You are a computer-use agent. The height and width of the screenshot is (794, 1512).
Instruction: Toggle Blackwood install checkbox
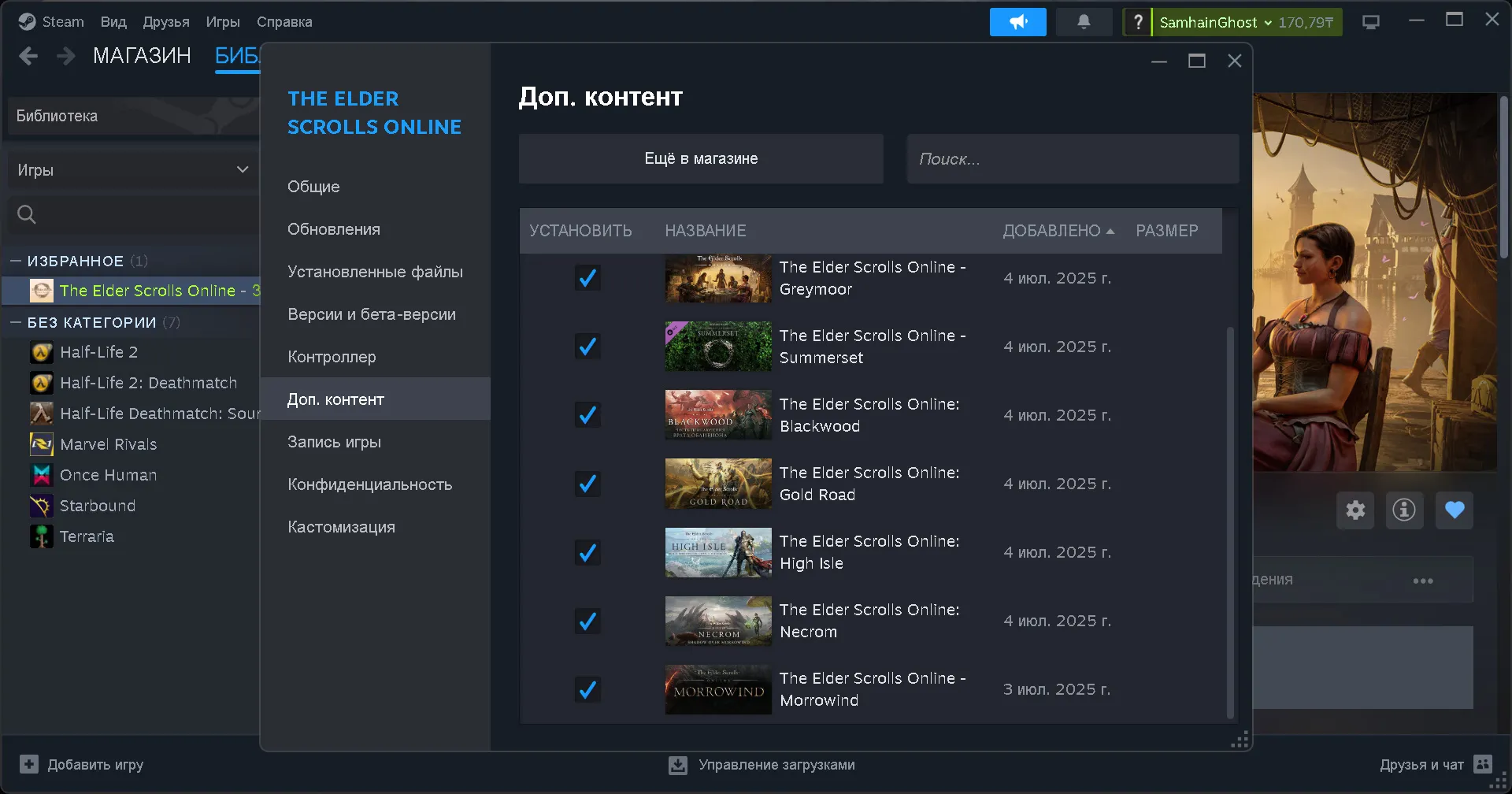[x=587, y=415]
